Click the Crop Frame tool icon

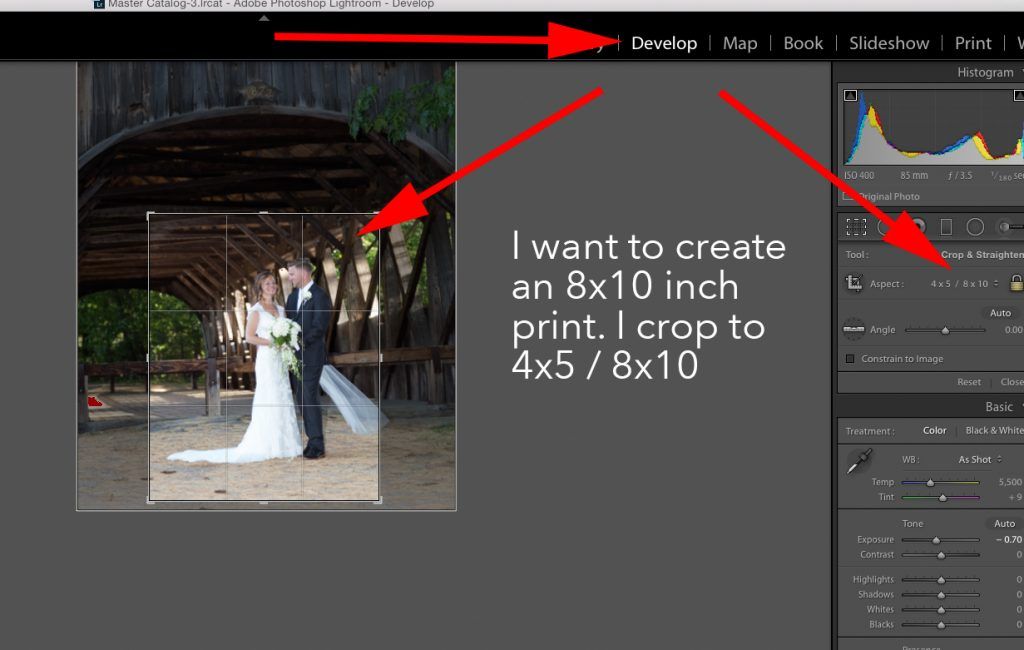coord(854,284)
